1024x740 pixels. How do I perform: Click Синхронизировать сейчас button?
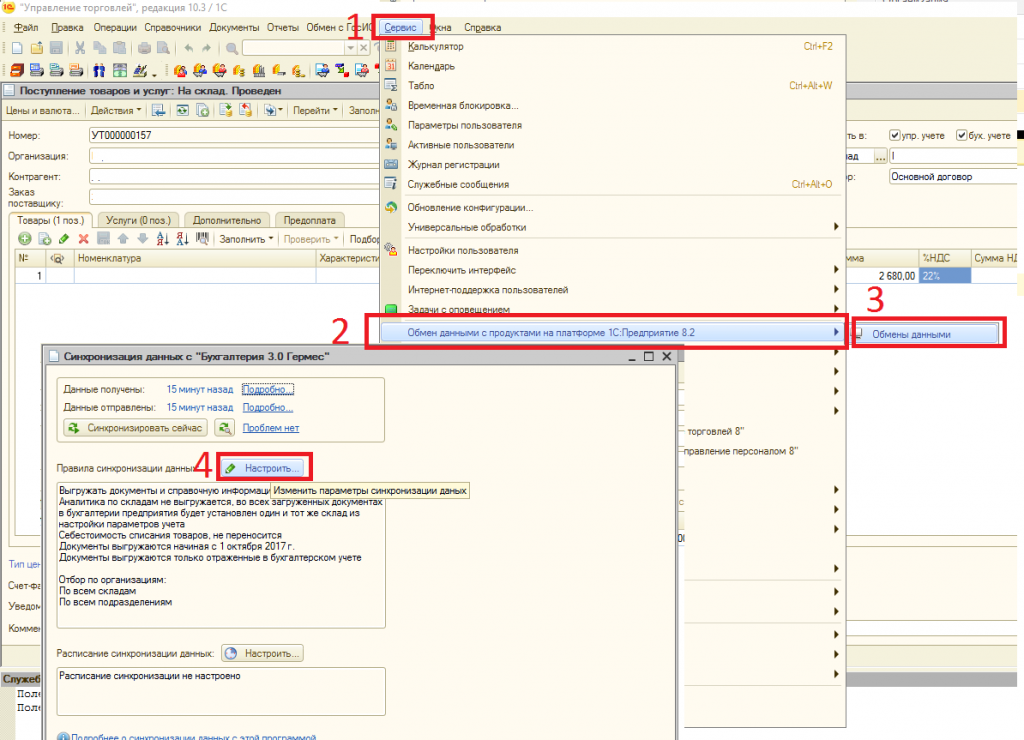(x=136, y=428)
